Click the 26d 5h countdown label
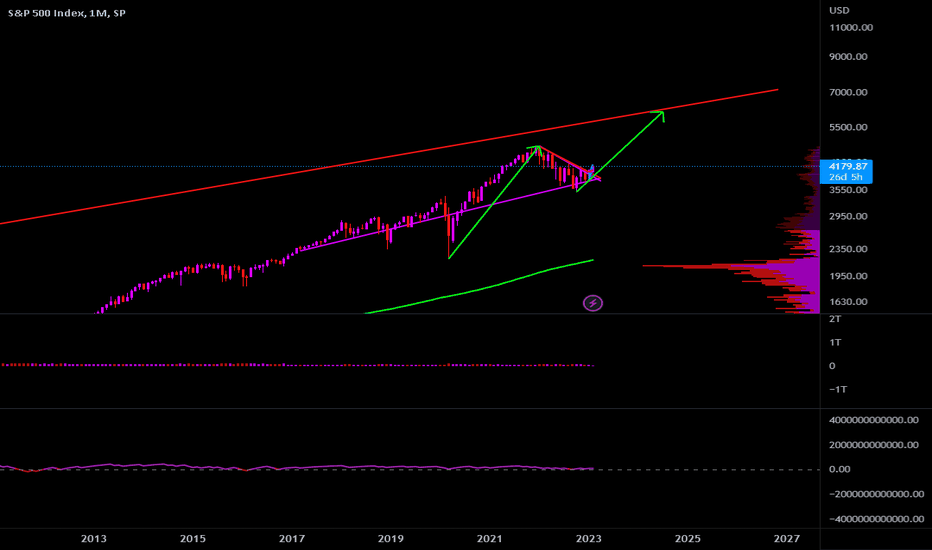This screenshot has height=550, width=932. 846,177
